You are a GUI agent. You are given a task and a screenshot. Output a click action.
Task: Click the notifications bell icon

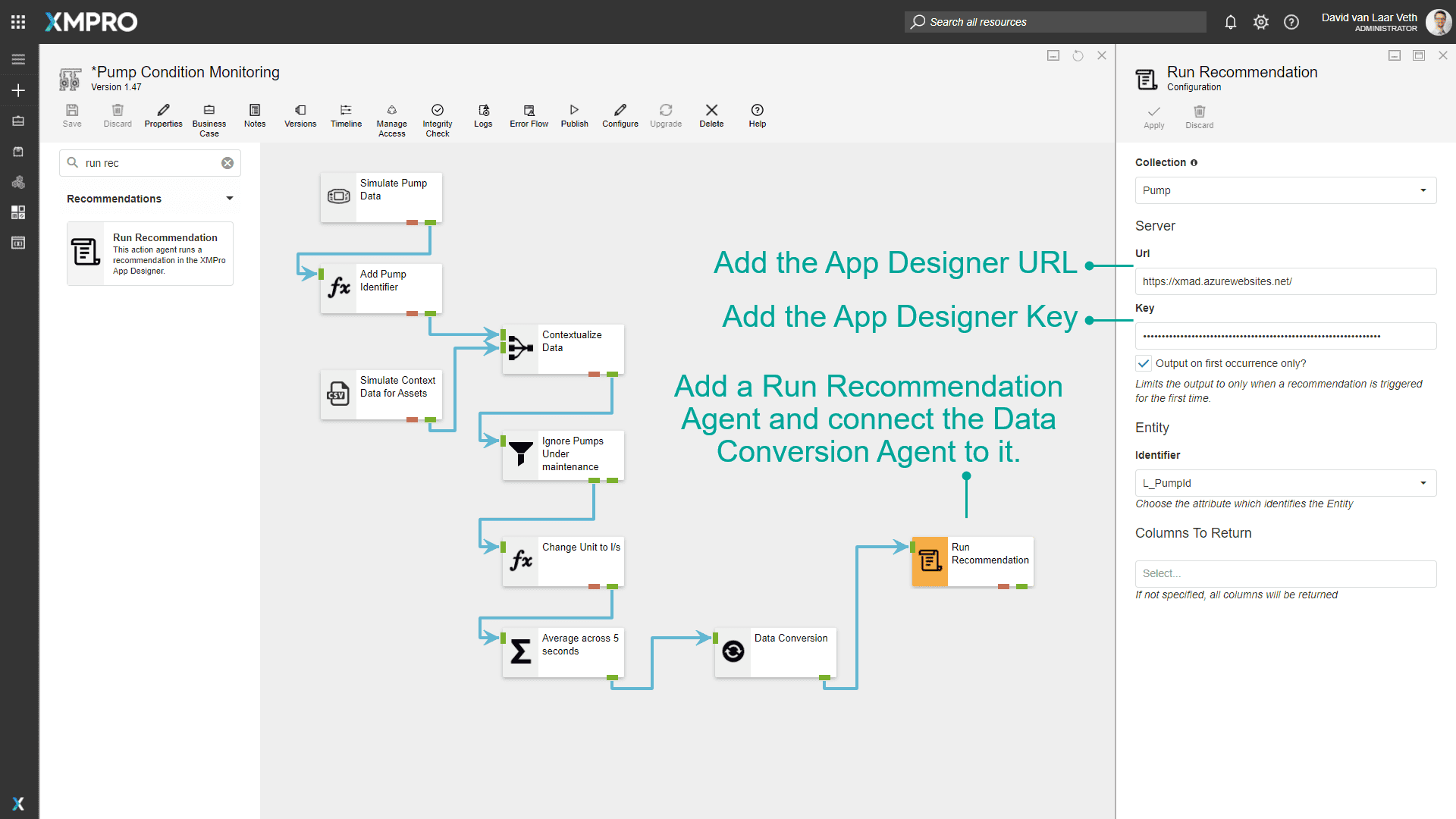click(x=1231, y=22)
